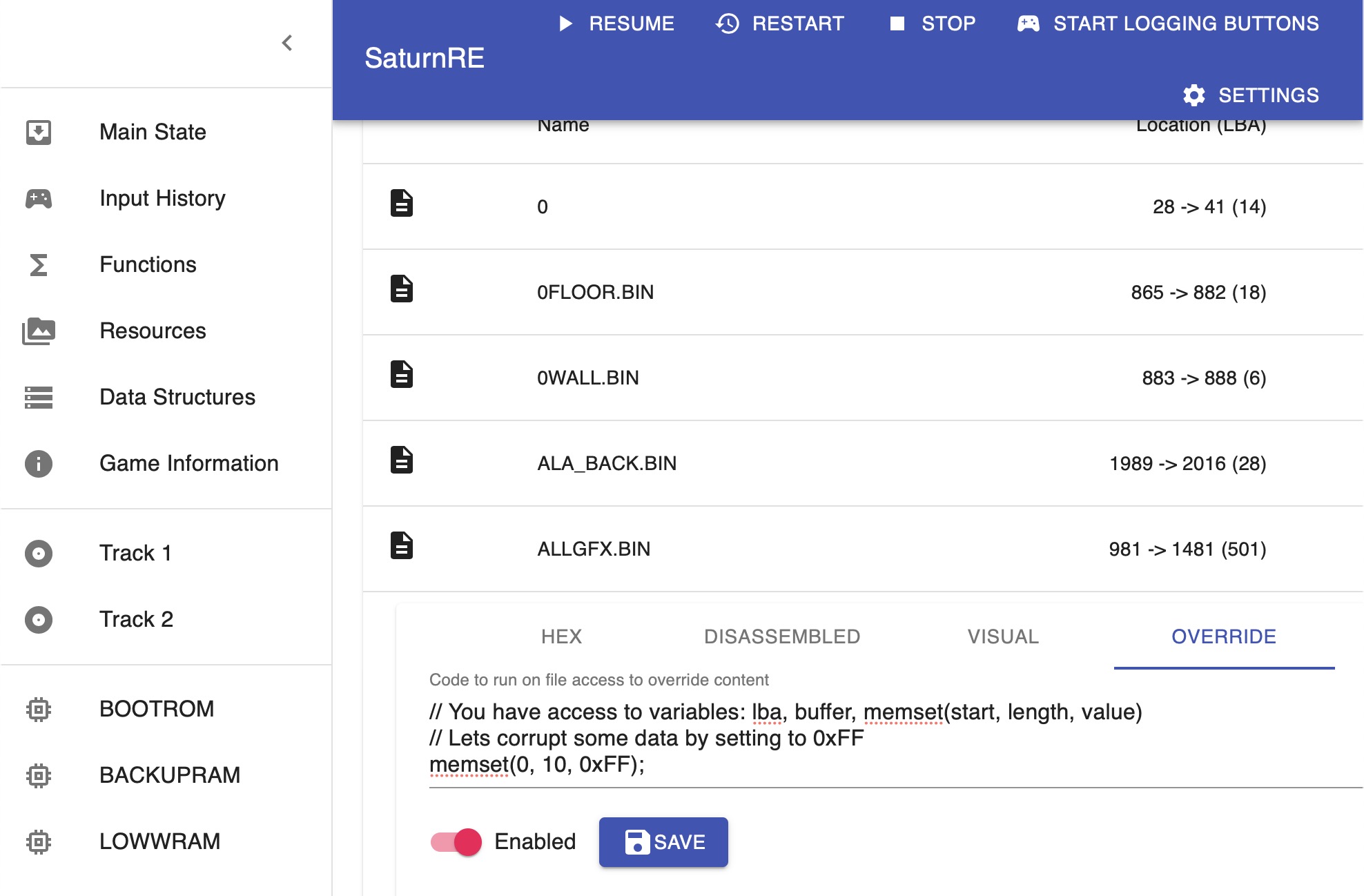
Task: Click the location 28 -> 41 (14)
Action: [x=1209, y=206]
